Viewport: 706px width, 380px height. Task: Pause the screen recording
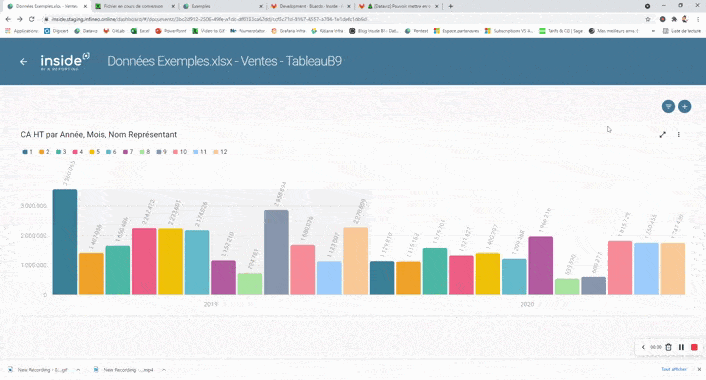pos(681,347)
